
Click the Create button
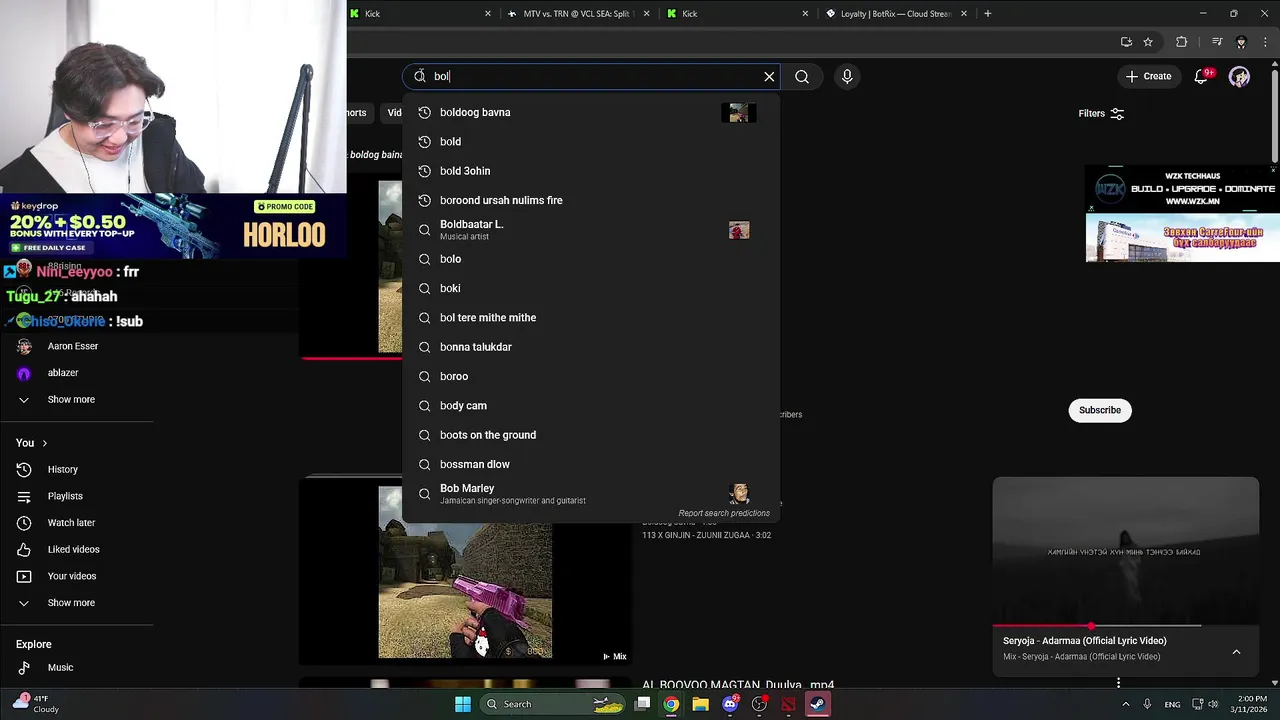click(x=1148, y=76)
